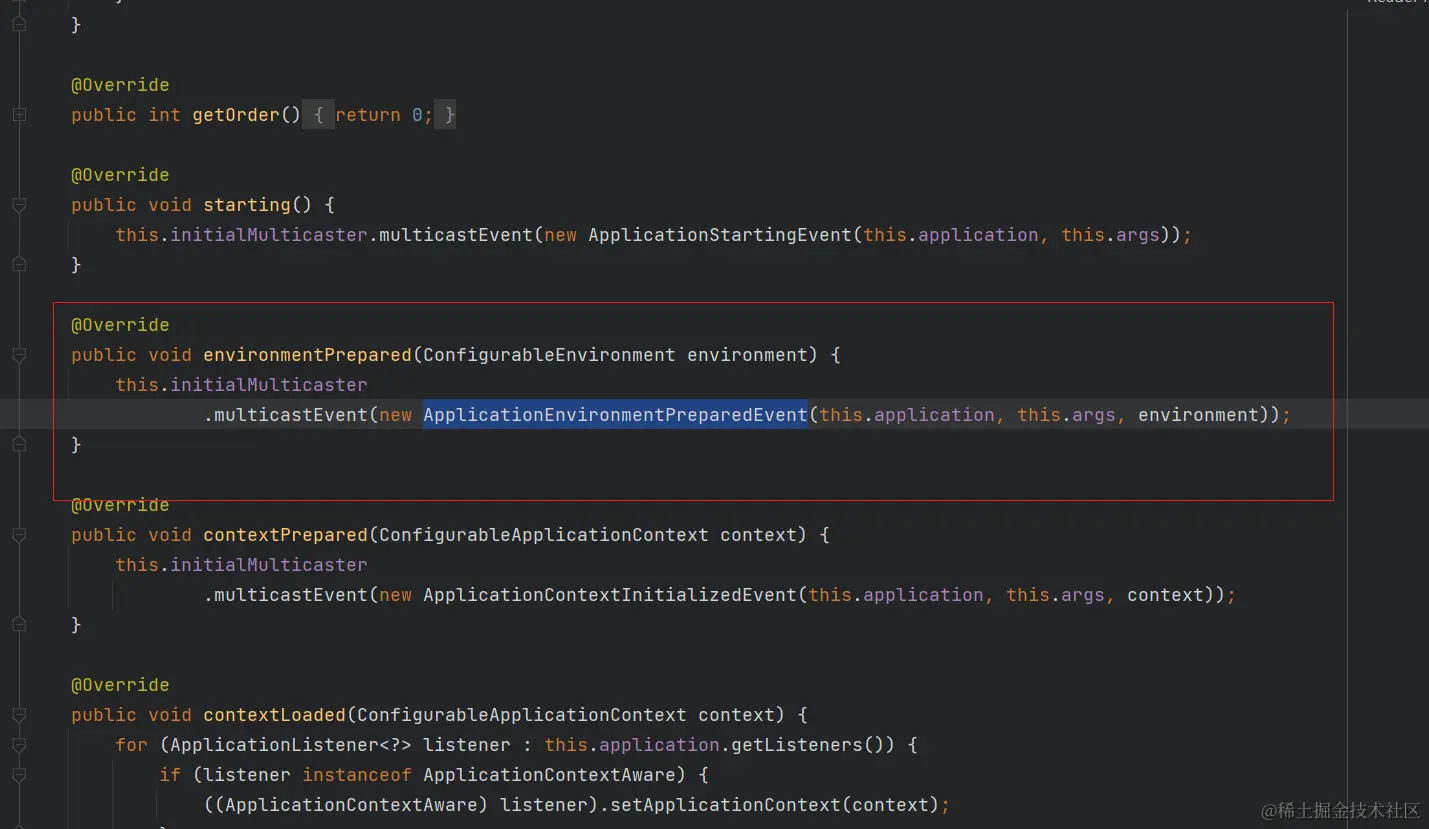Click the getOrder method name

click(x=236, y=115)
